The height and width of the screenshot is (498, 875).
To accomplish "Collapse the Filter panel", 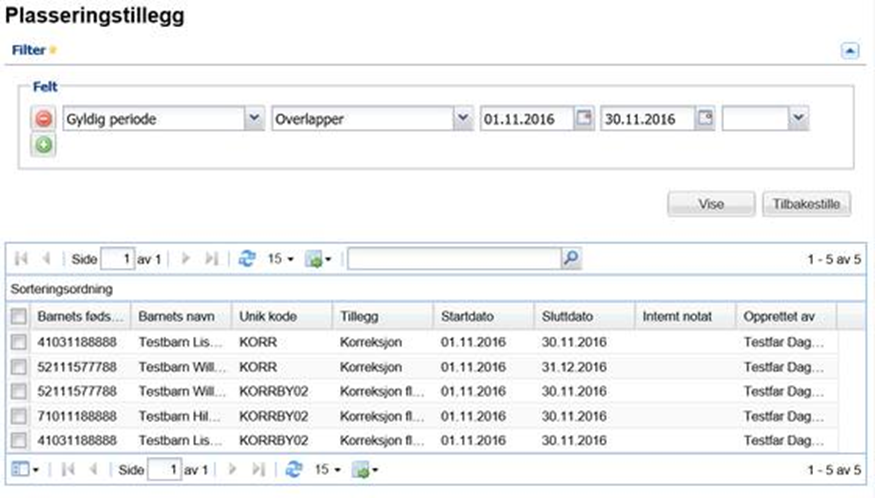I will tap(849, 49).
